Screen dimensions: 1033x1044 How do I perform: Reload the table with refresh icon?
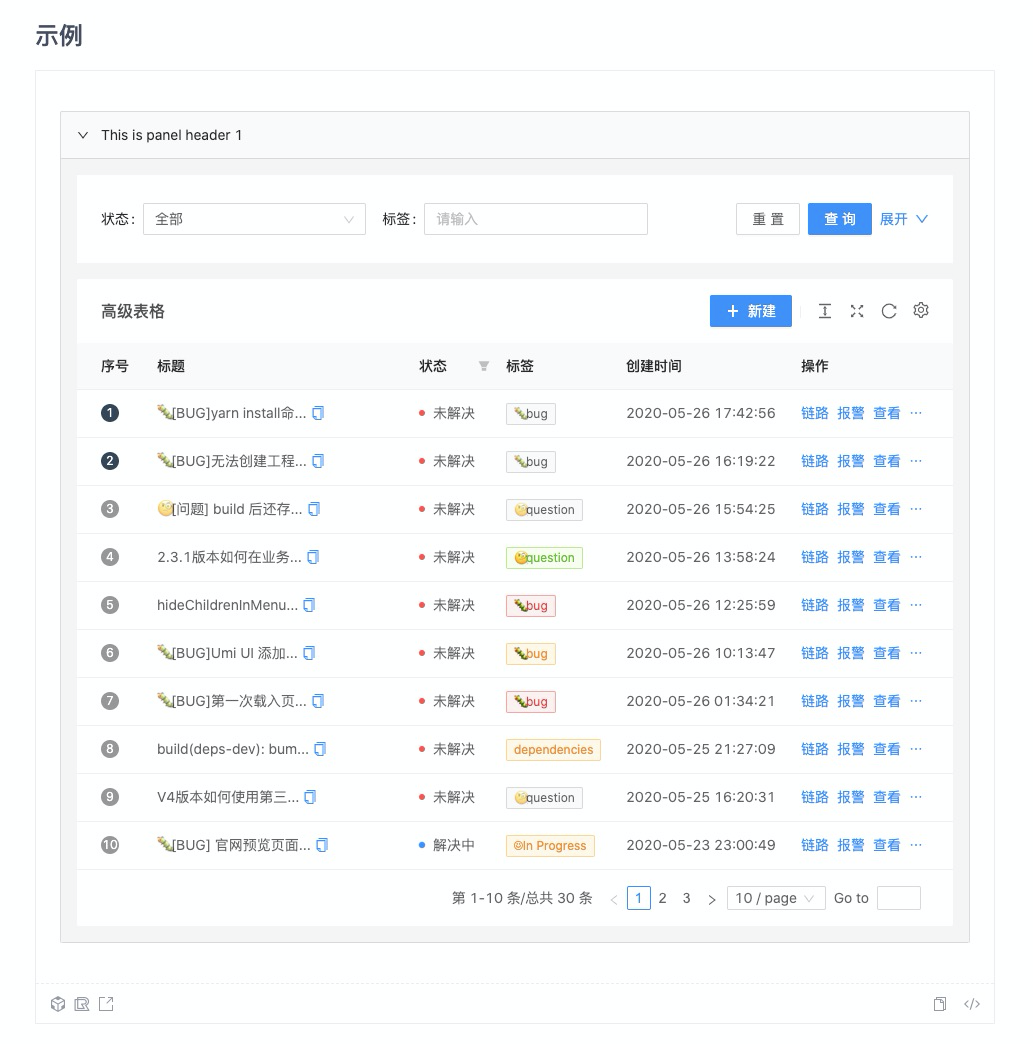pos(888,311)
